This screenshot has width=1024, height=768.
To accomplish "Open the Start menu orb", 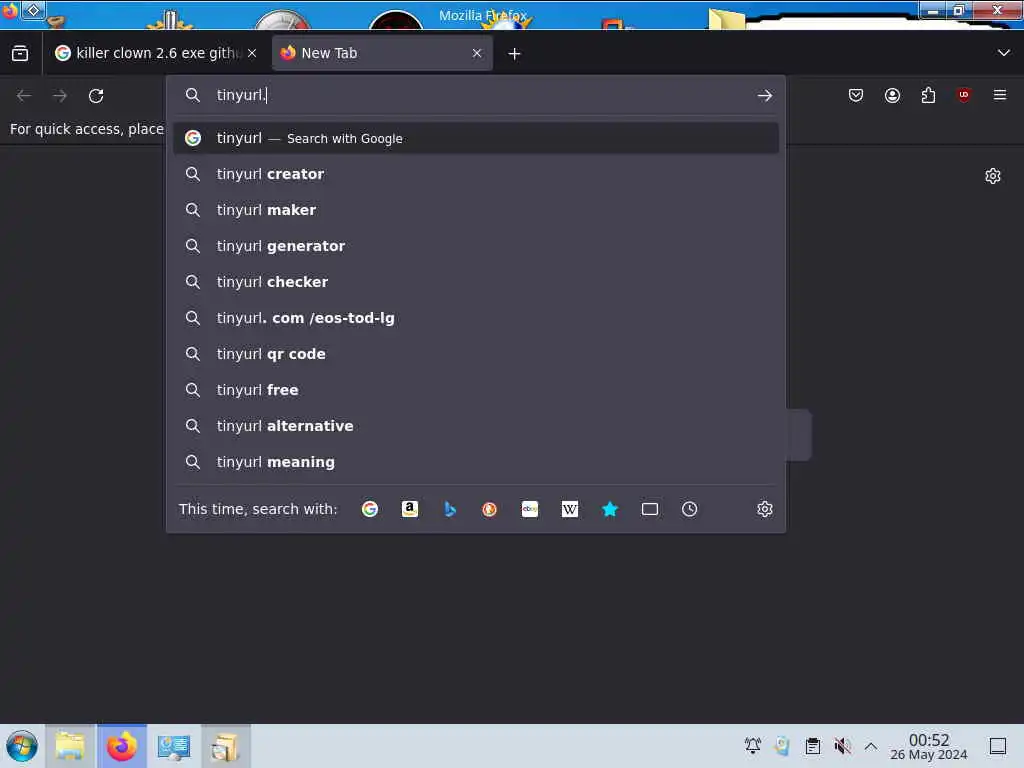I will [22, 746].
